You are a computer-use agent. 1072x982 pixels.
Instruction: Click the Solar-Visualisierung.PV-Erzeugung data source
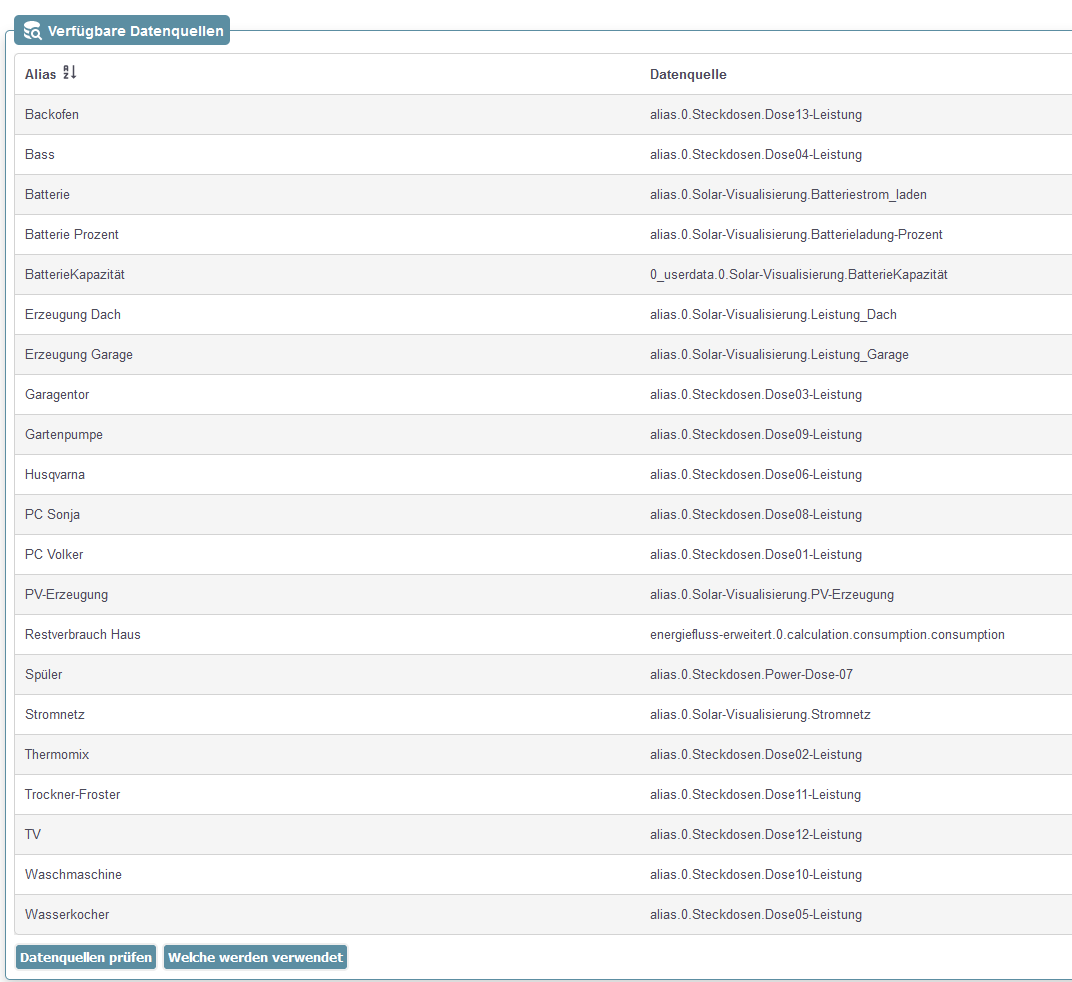772,594
